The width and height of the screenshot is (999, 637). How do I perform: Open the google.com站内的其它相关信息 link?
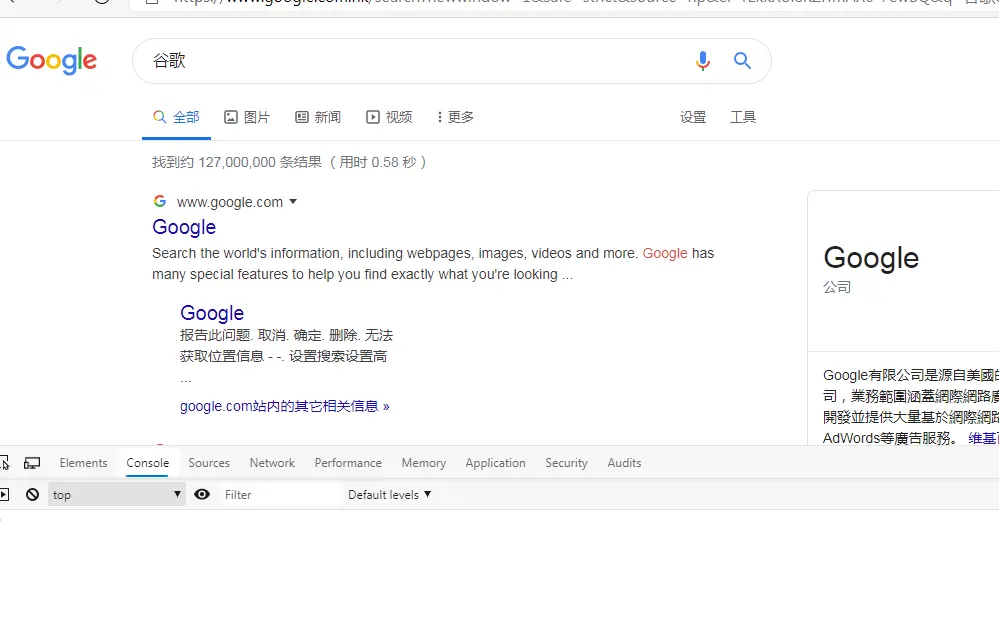[x=285, y=406]
